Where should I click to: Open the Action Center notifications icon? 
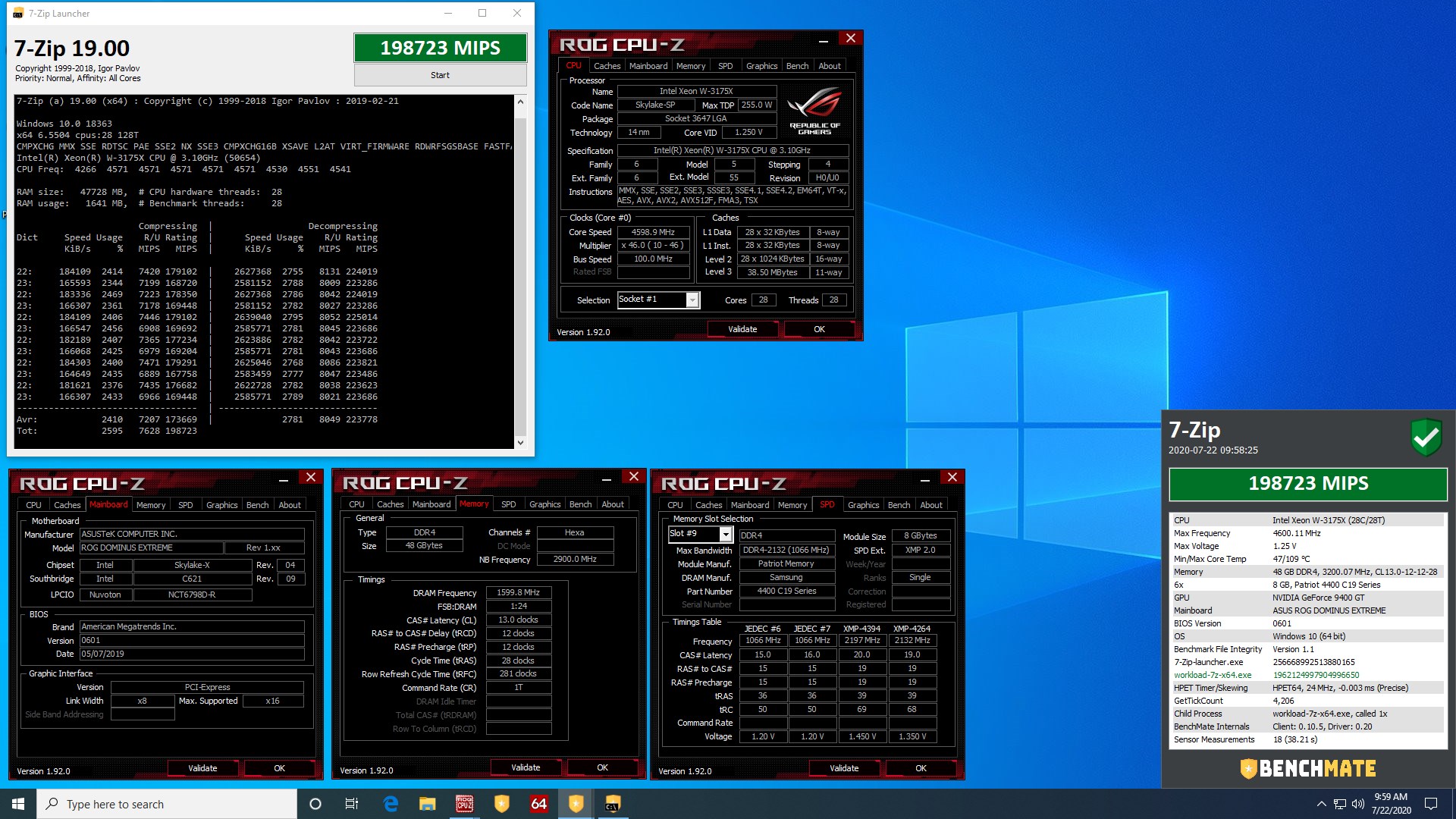pyautogui.click(x=1431, y=804)
